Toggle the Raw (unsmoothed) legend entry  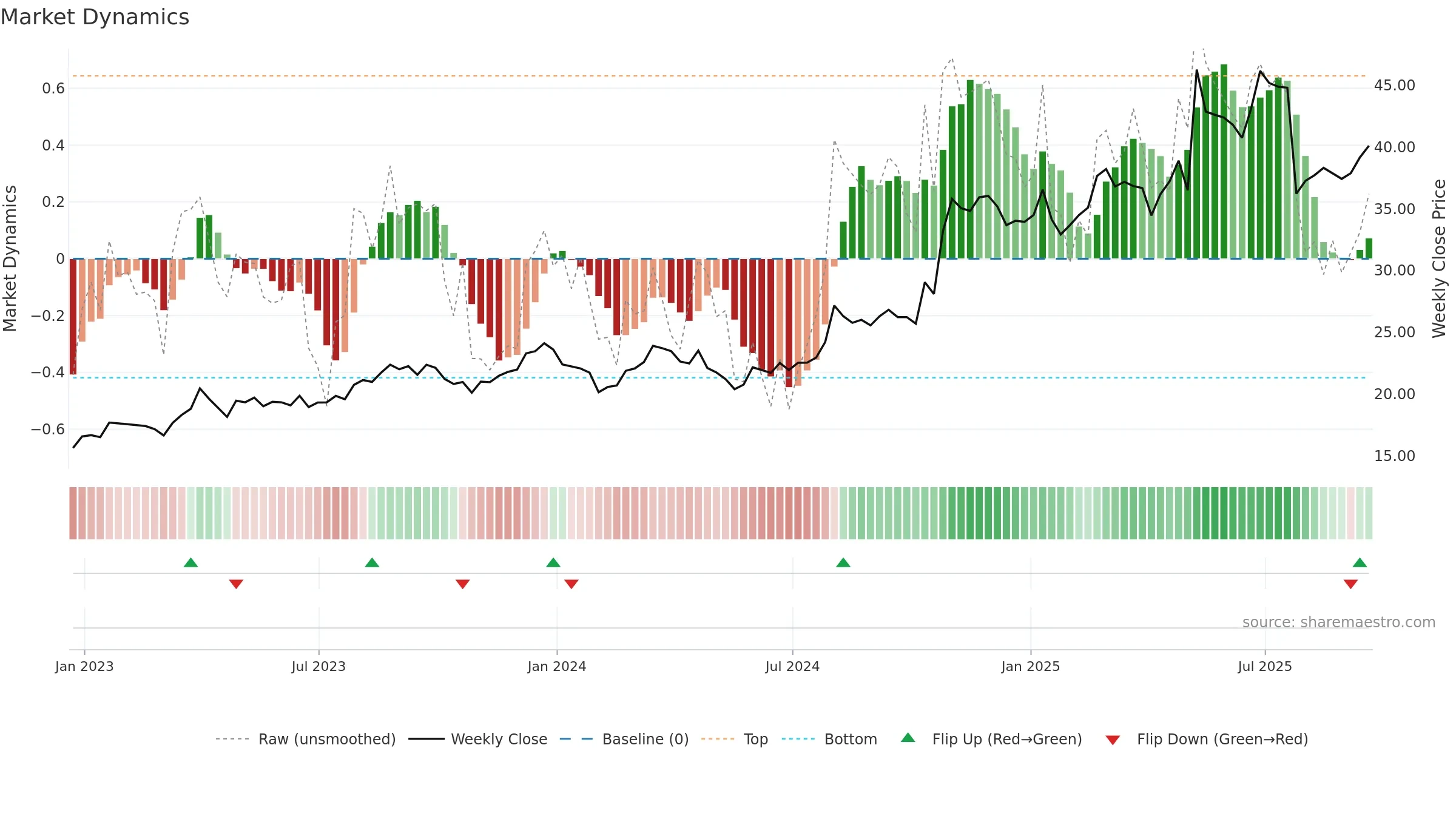[x=305, y=739]
